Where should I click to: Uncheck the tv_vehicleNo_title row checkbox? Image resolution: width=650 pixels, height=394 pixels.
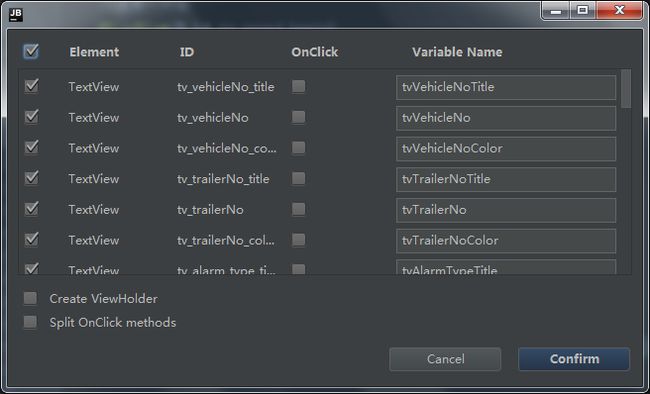[x=31, y=86]
